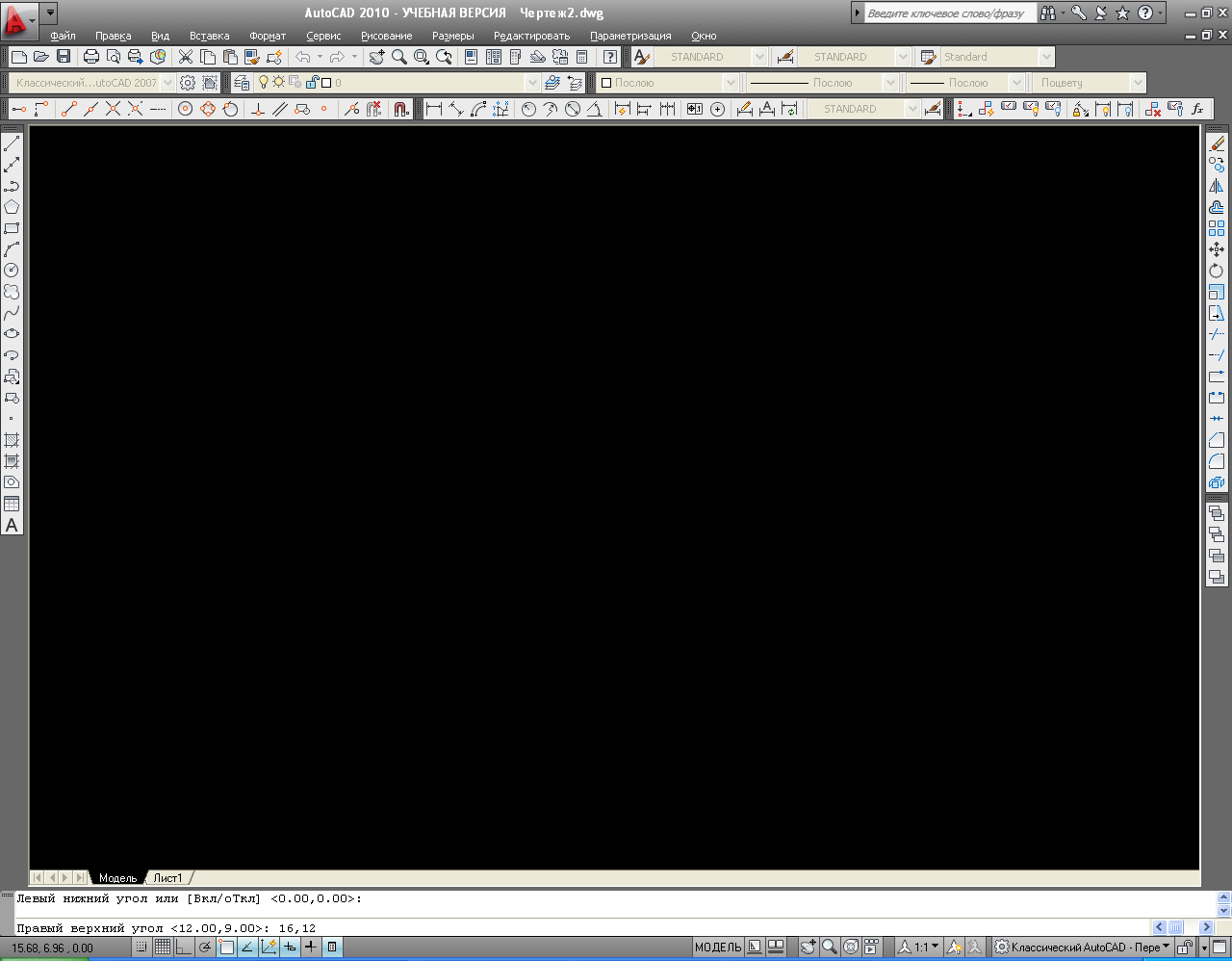This screenshot has height=961, width=1232.
Task: Open the workspace Классический AutoCAD dropdown
Action: (x=167, y=83)
